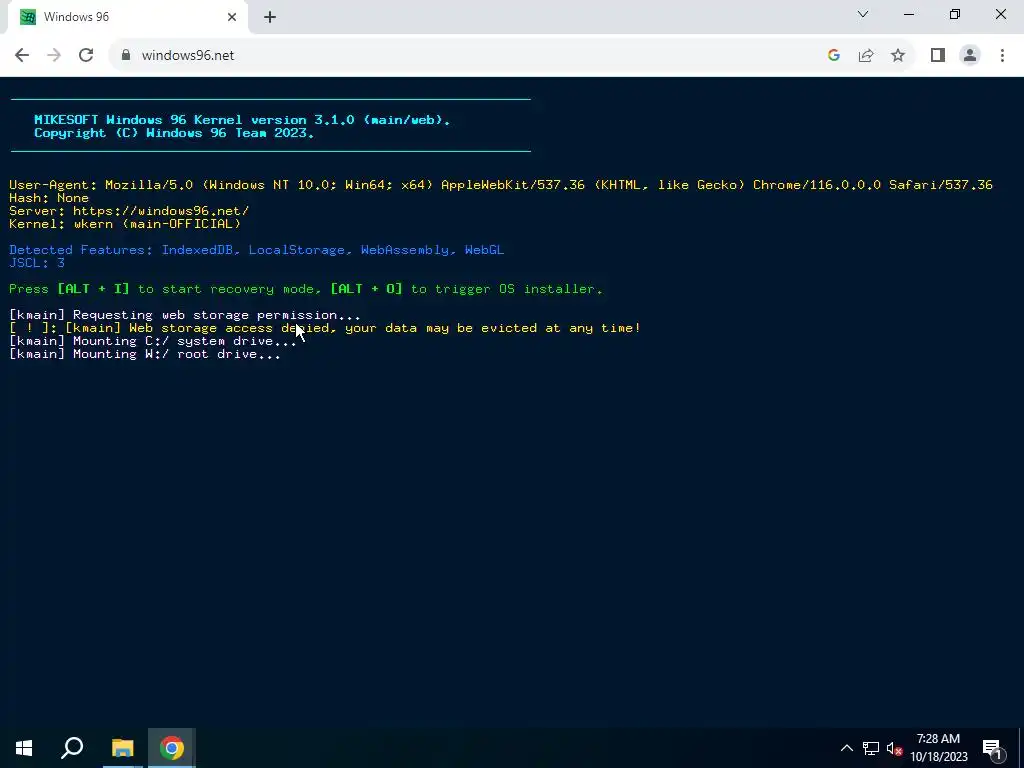
Task: Open Chrome side panel
Action: (938, 56)
